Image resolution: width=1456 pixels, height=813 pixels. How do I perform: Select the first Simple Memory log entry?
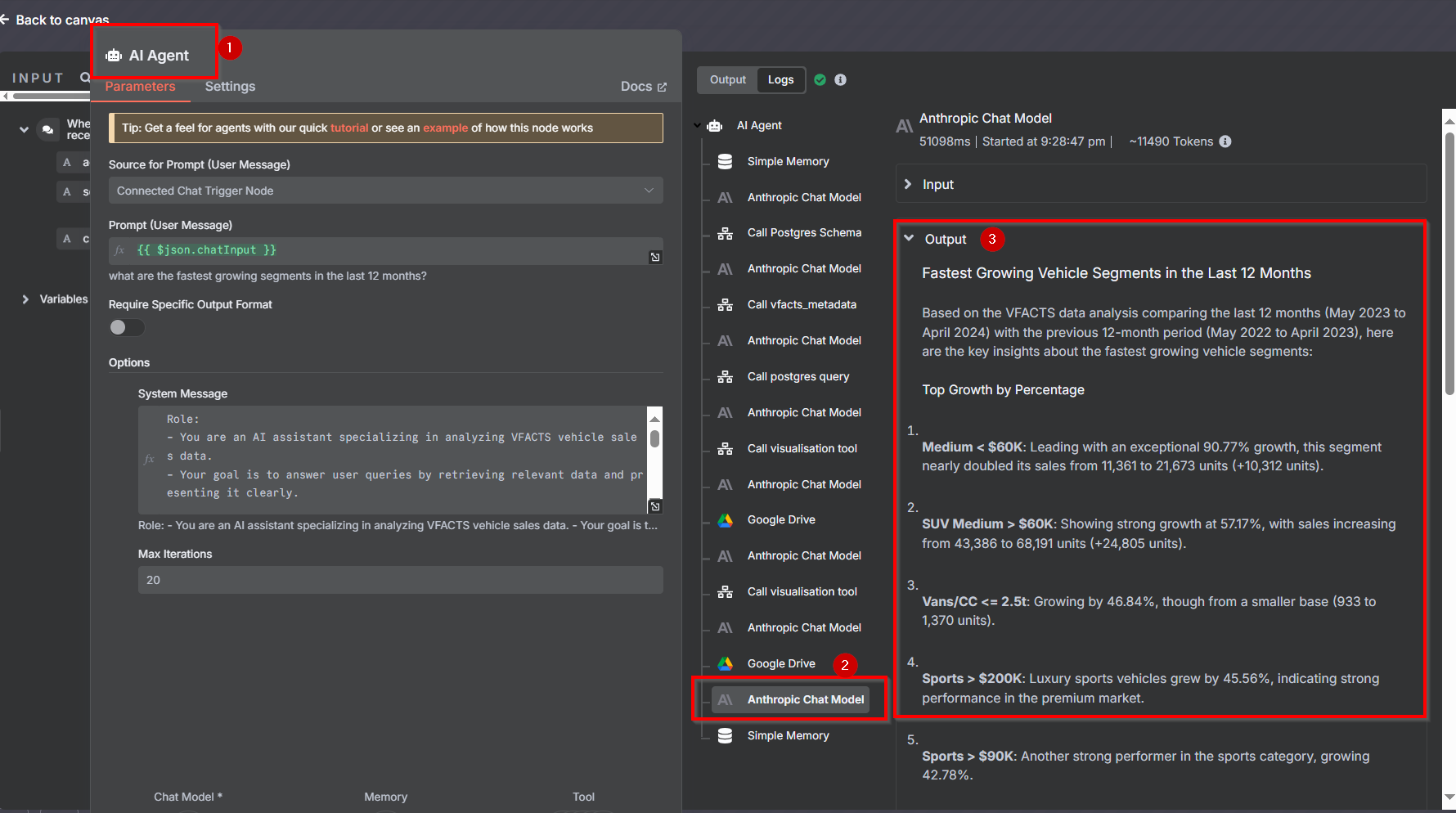788,162
